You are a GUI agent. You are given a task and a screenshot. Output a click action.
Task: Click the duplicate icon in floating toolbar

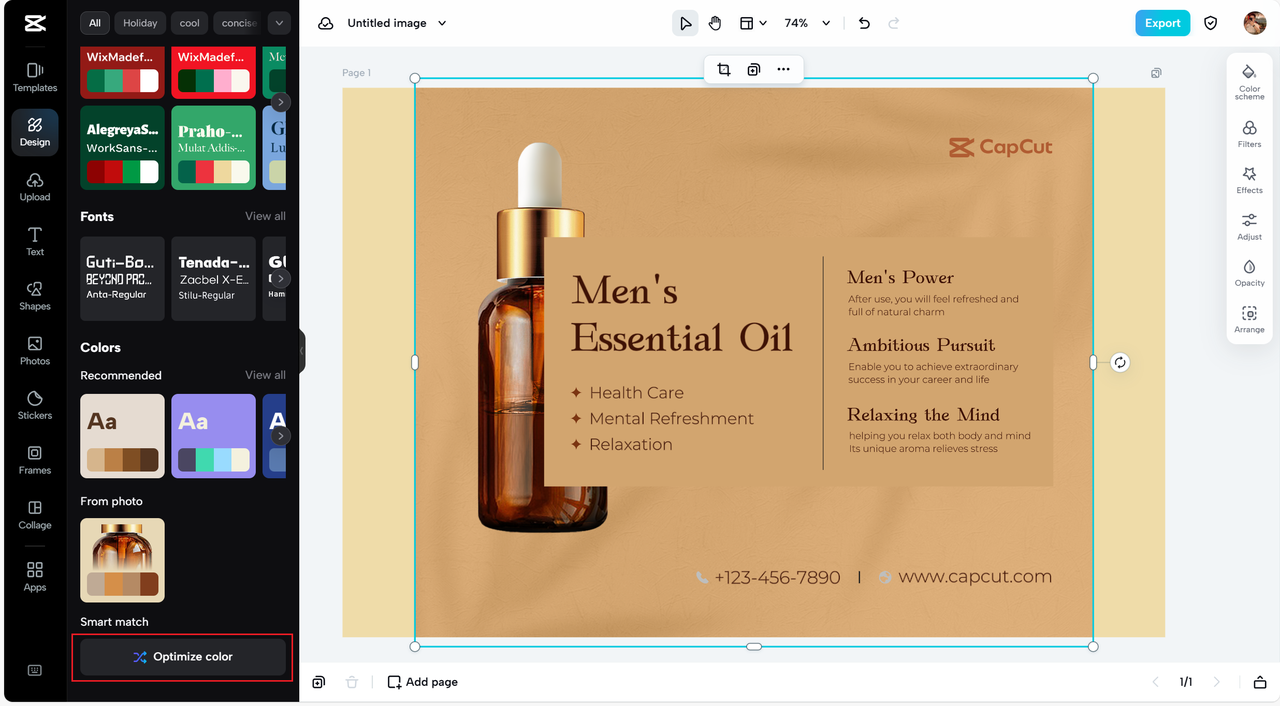[x=754, y=69]
